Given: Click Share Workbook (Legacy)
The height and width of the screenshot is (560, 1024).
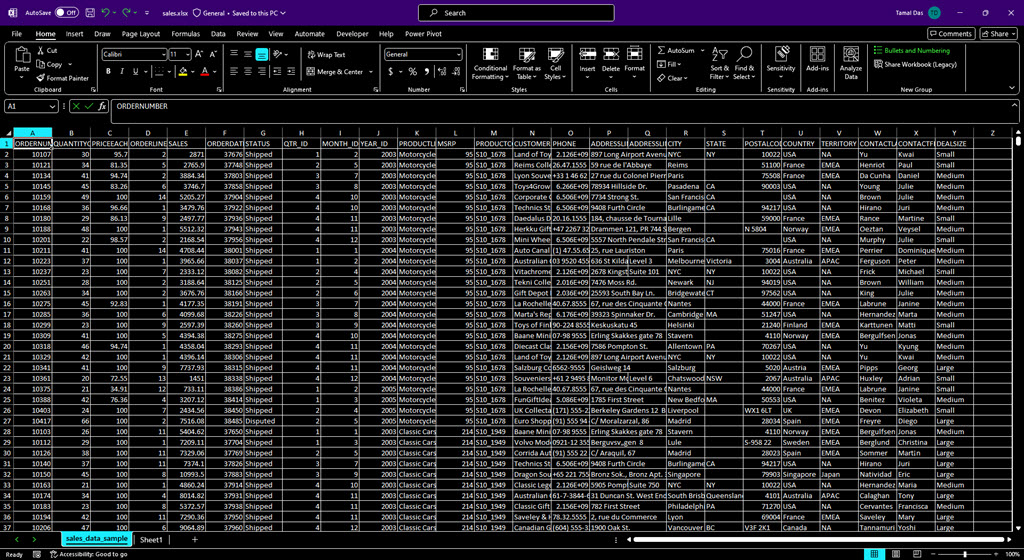Looking at the screenshot, I should point(916,64).
